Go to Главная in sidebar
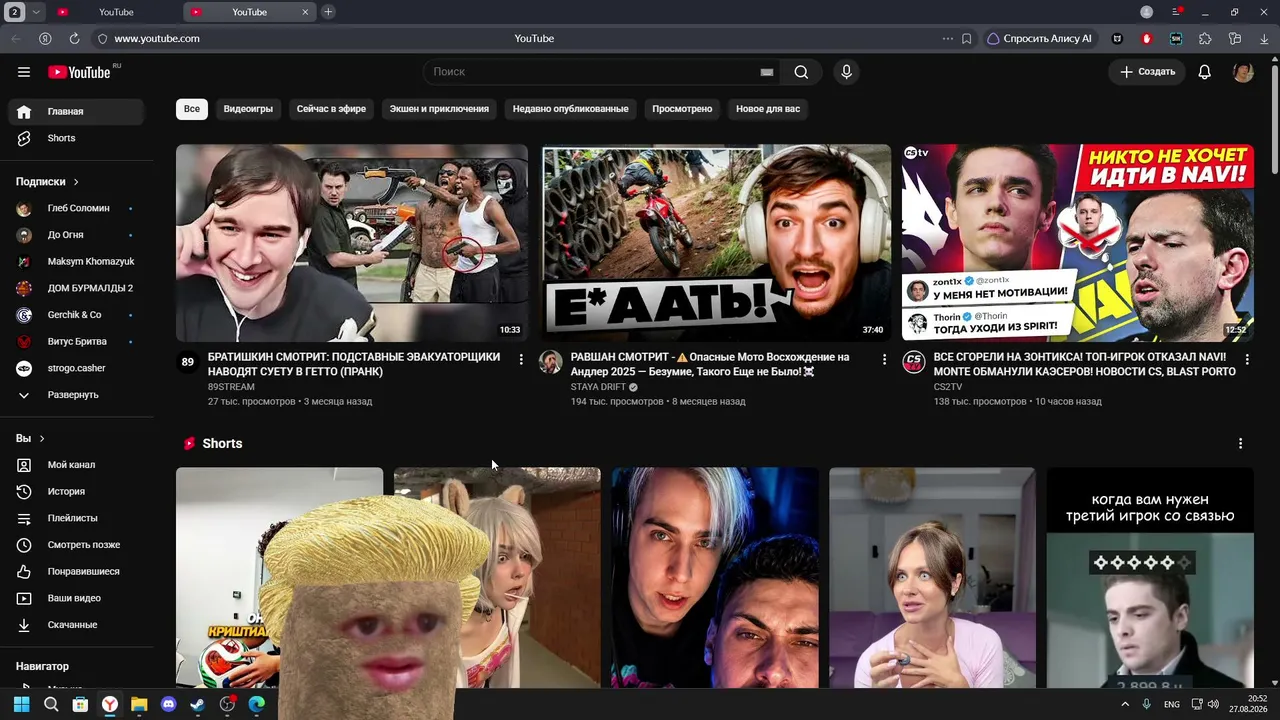The image size is (1280, 720). coord(76,112)
